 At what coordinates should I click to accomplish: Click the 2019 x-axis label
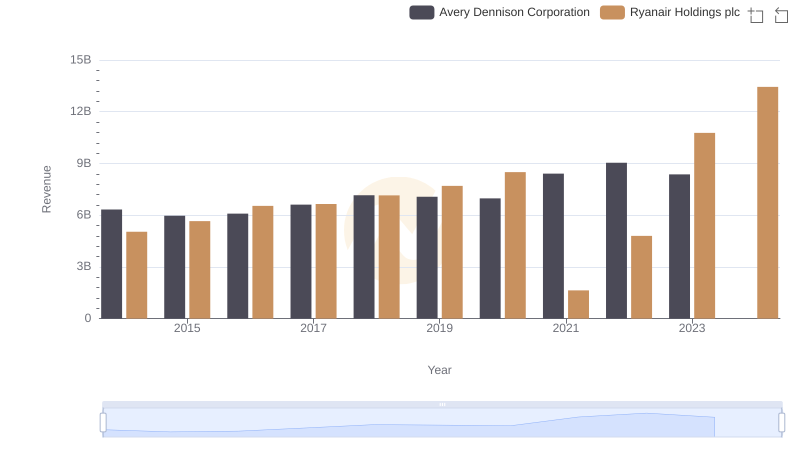(x=439, y=328)
